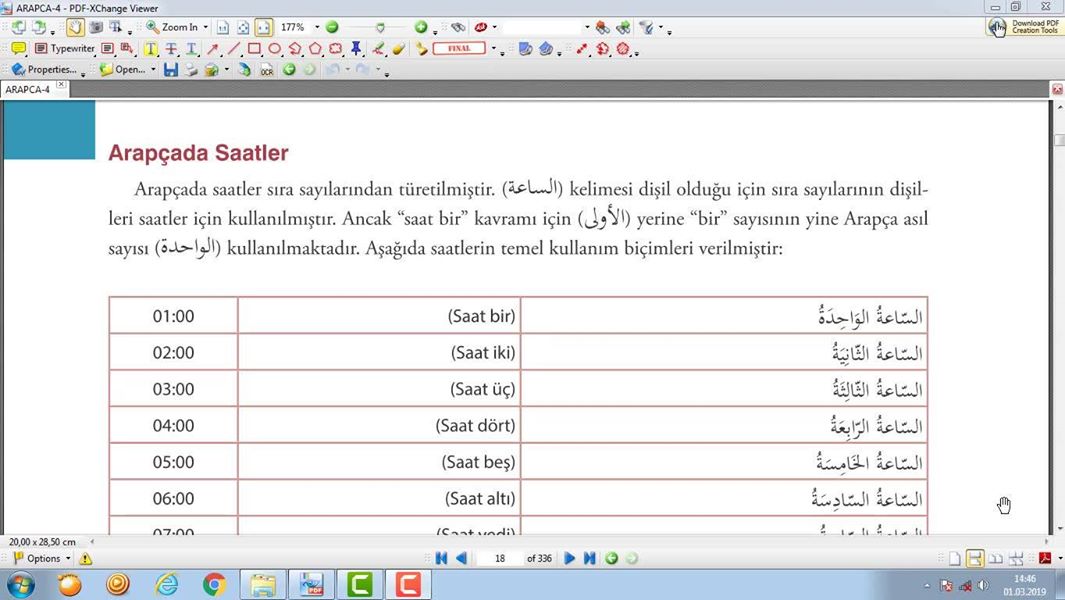
Task: Choose the Select Text tool
Action: click(x=115, y=27)
